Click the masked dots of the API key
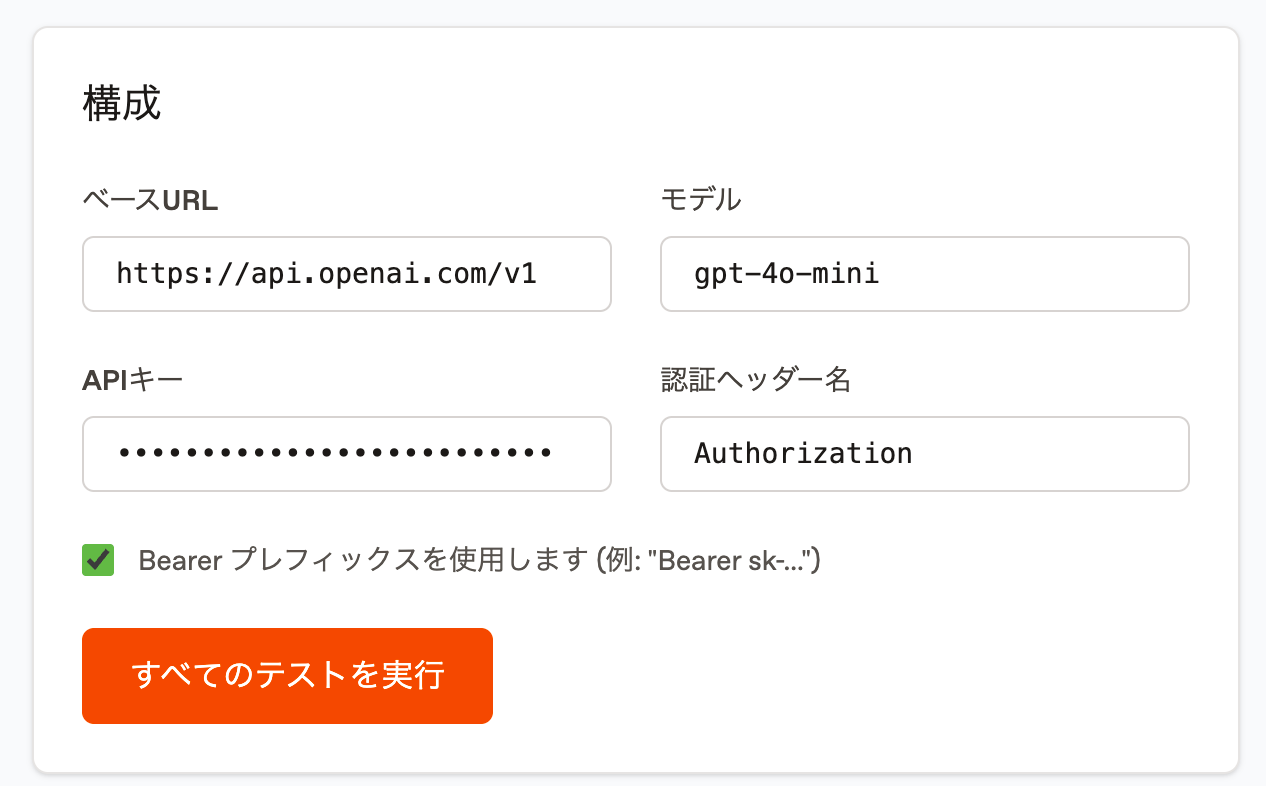 pyautogui.click(x=335, y=454)
